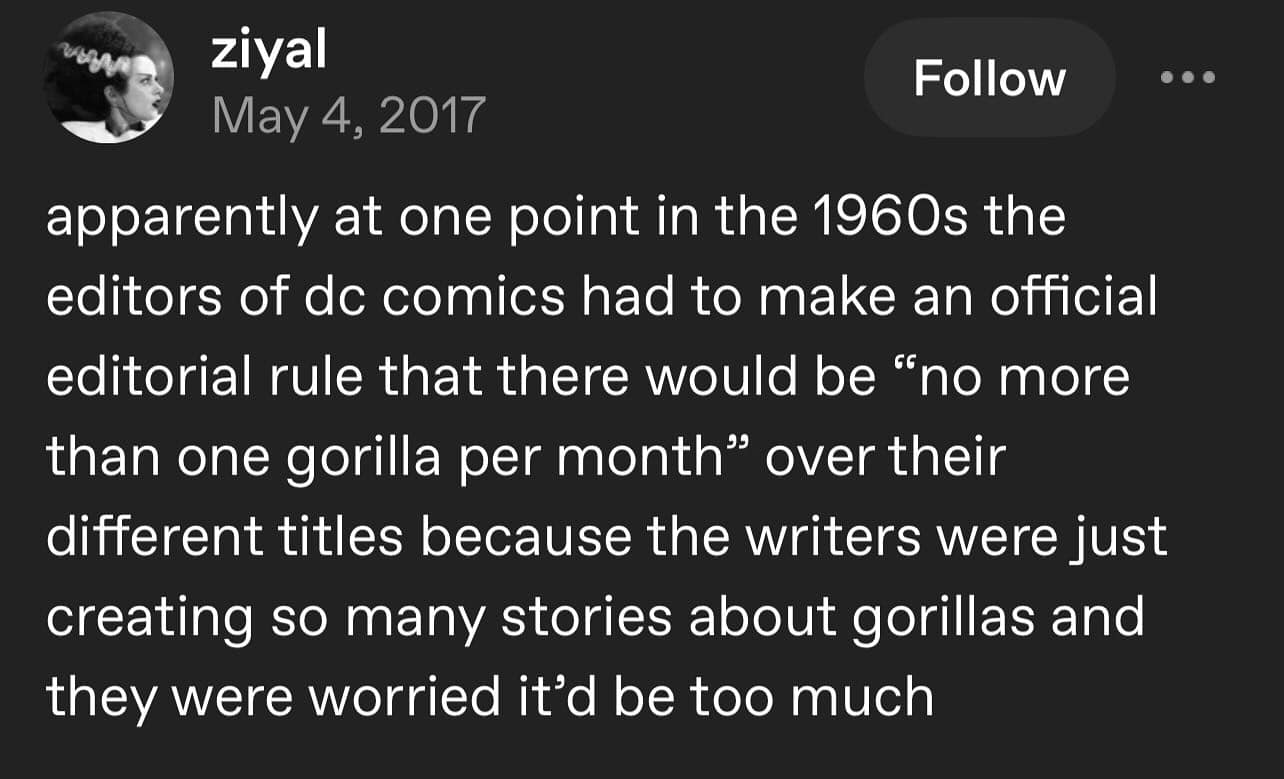Click the last dot of the ellipsis icon

[1208, 77]
